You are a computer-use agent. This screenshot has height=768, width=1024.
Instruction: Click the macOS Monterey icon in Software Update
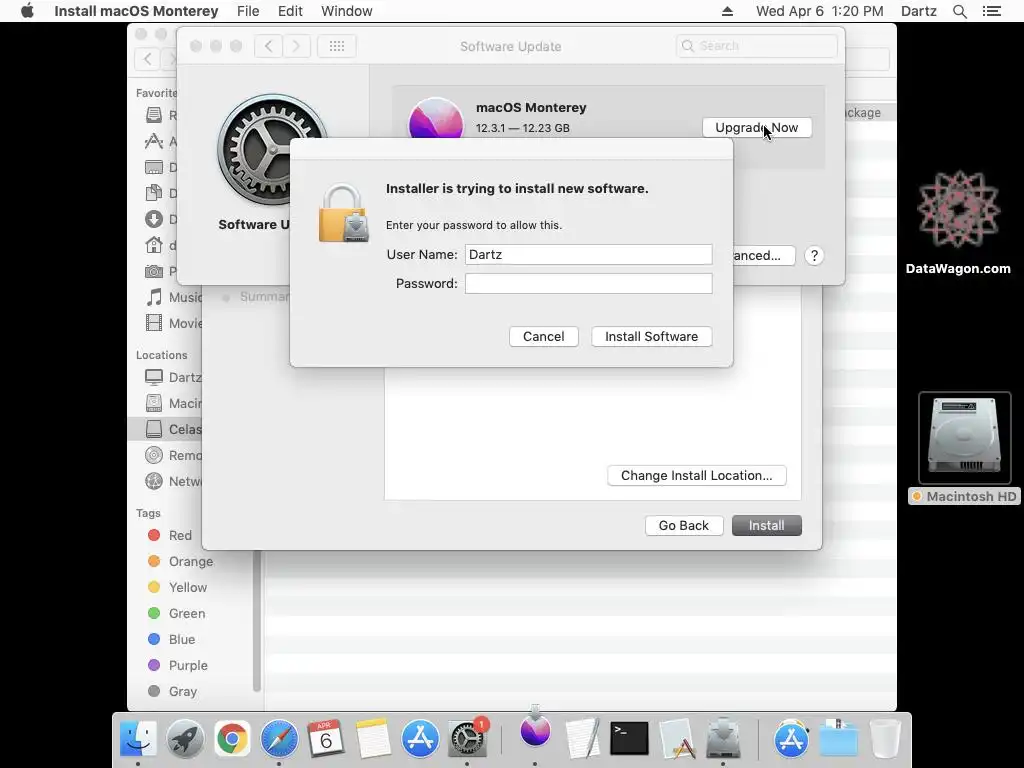point(436,118)
